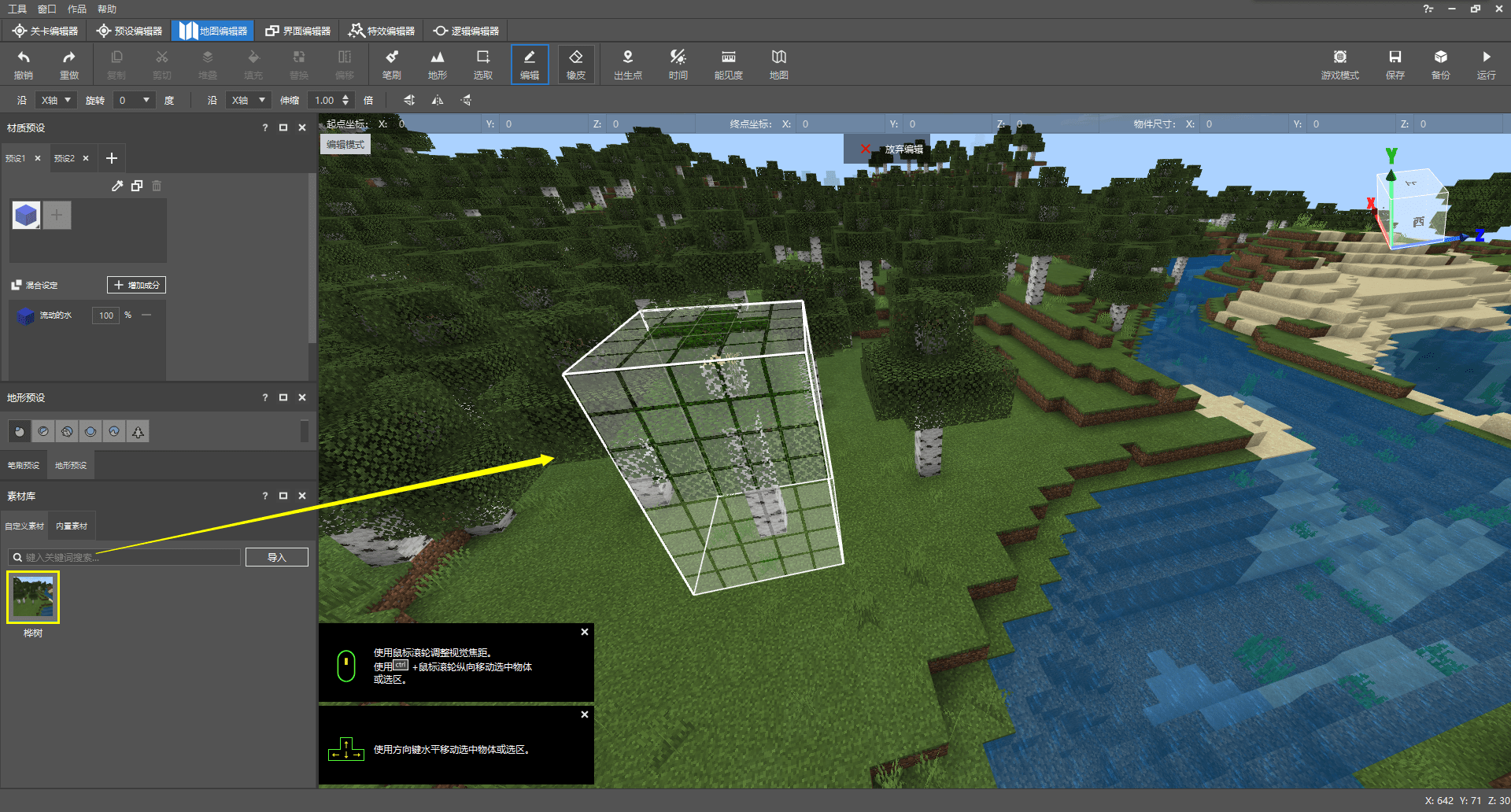
Task: Click the eyedropper icon in 材质预设
Action: tap(117, 186)
